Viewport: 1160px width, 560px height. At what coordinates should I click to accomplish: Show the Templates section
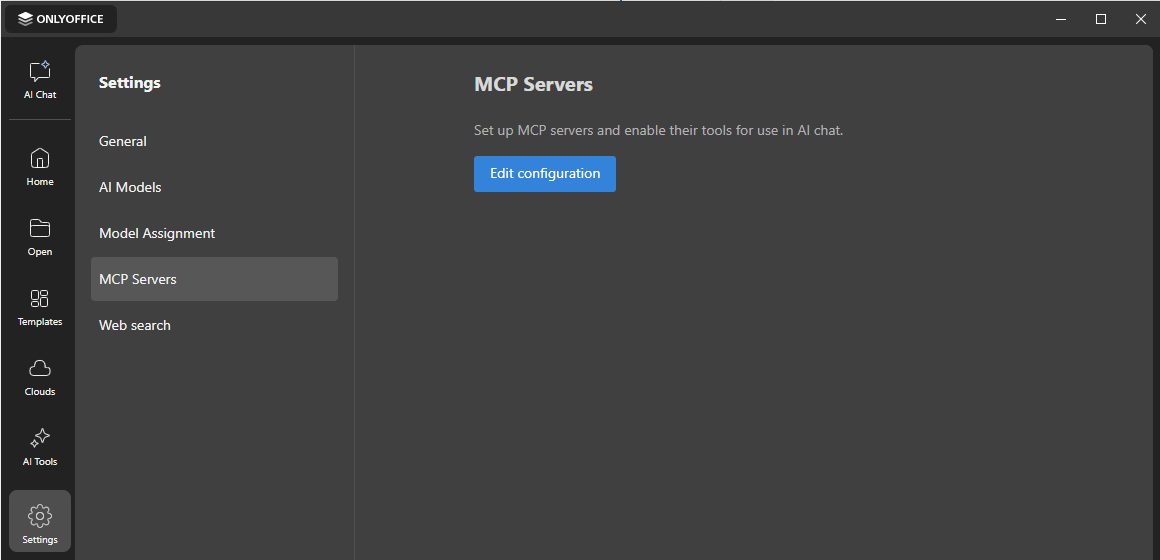click(40, 307)
